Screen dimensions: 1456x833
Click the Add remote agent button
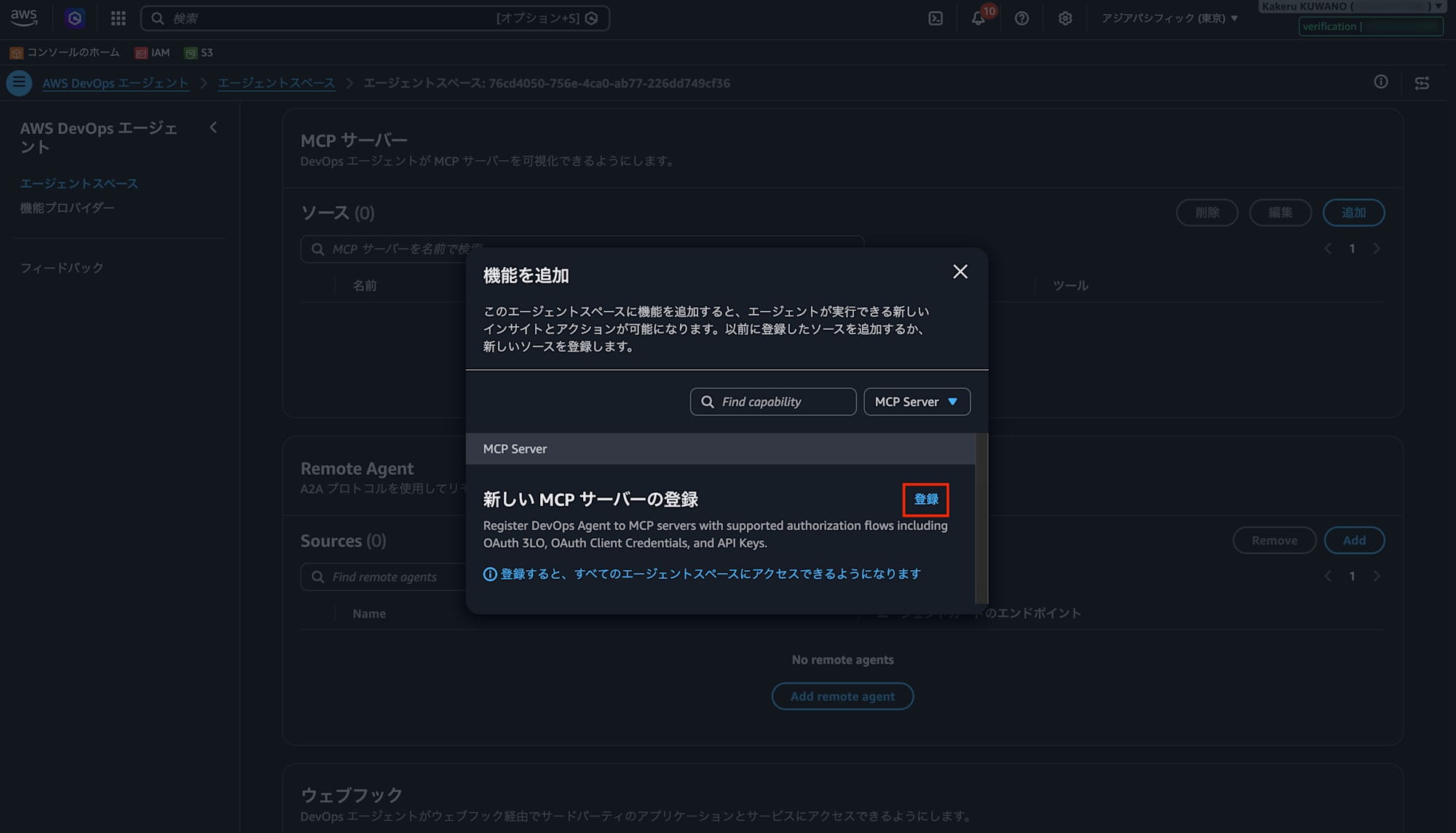pos(842,696)
